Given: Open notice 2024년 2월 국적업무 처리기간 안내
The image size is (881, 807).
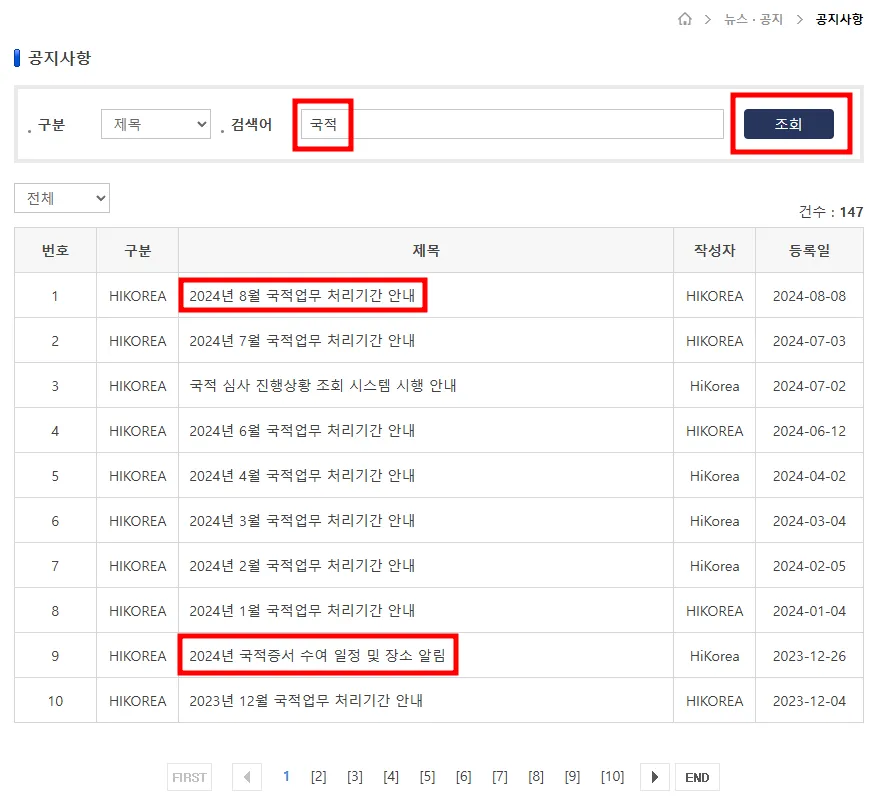Looking at the screenshot, I should pos(302,565).
